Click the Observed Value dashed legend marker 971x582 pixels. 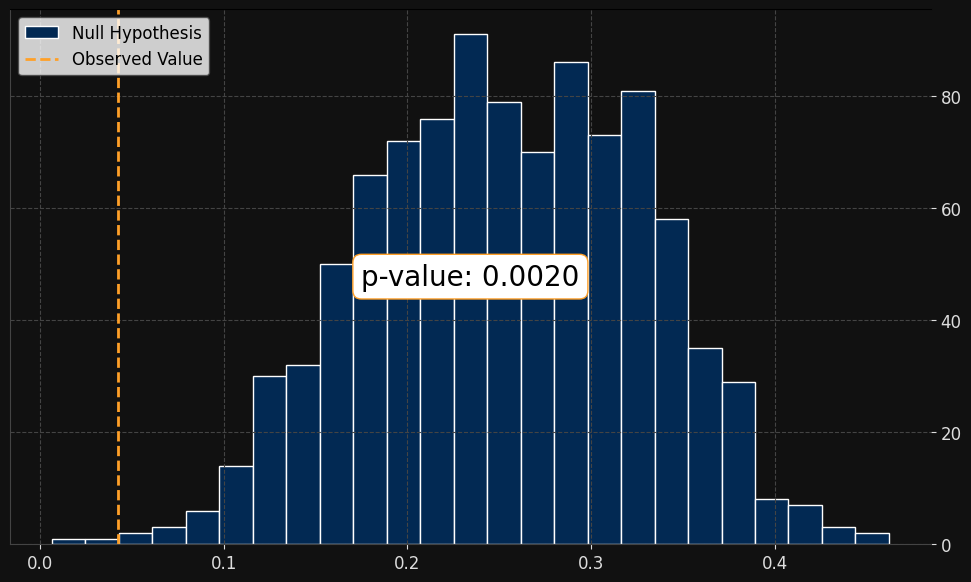coord(42,60)
